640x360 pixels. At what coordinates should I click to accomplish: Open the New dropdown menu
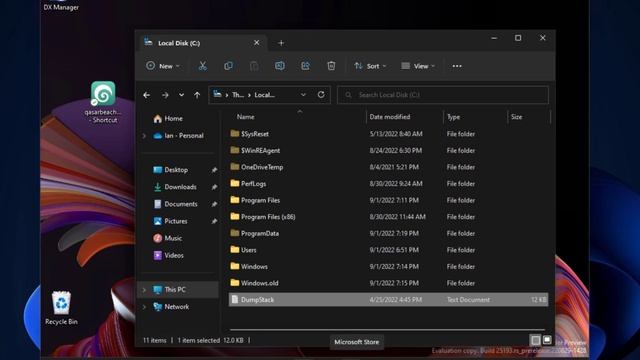click(x=163, y=66)
